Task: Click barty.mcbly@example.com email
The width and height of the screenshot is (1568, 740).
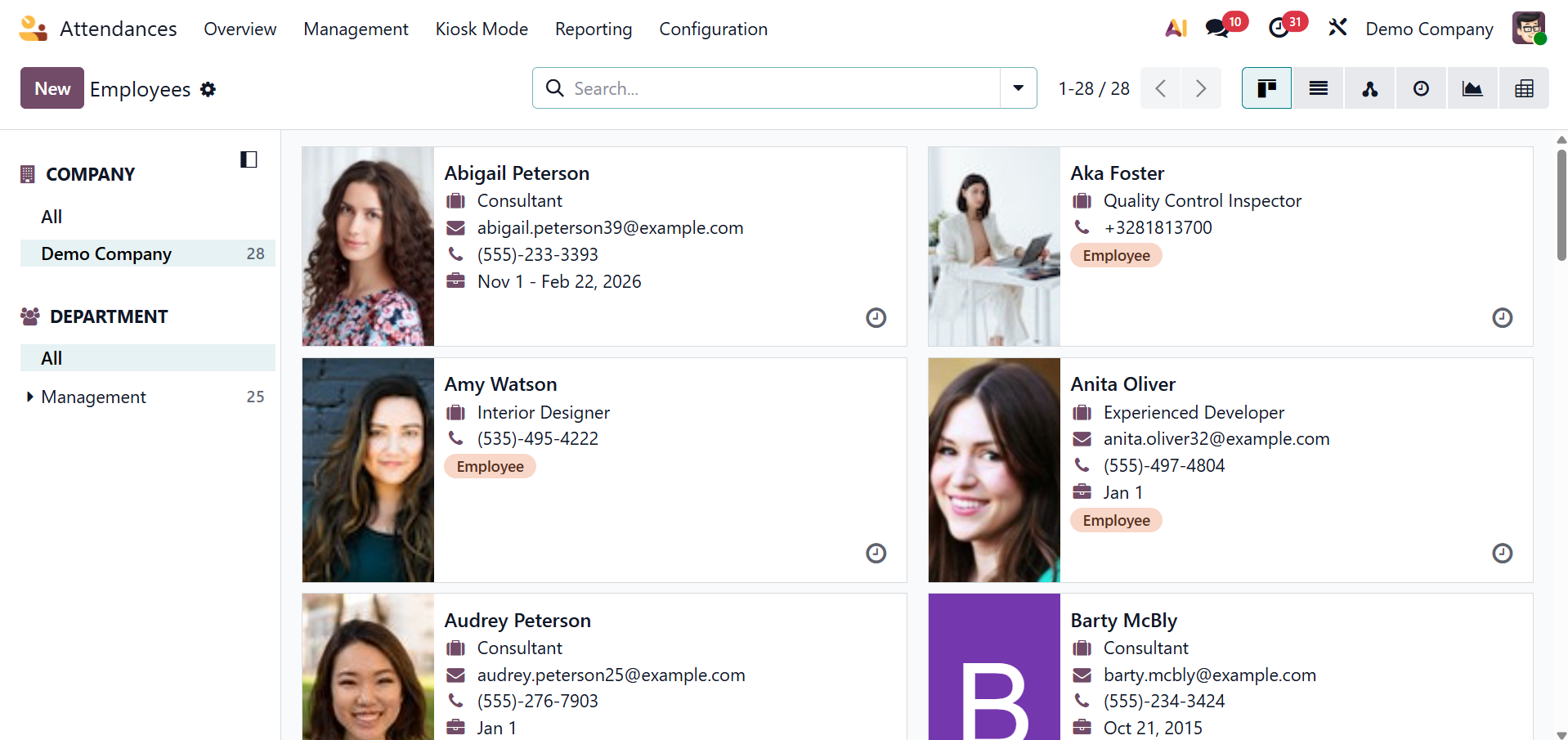Action: (x=1210, y=675)
